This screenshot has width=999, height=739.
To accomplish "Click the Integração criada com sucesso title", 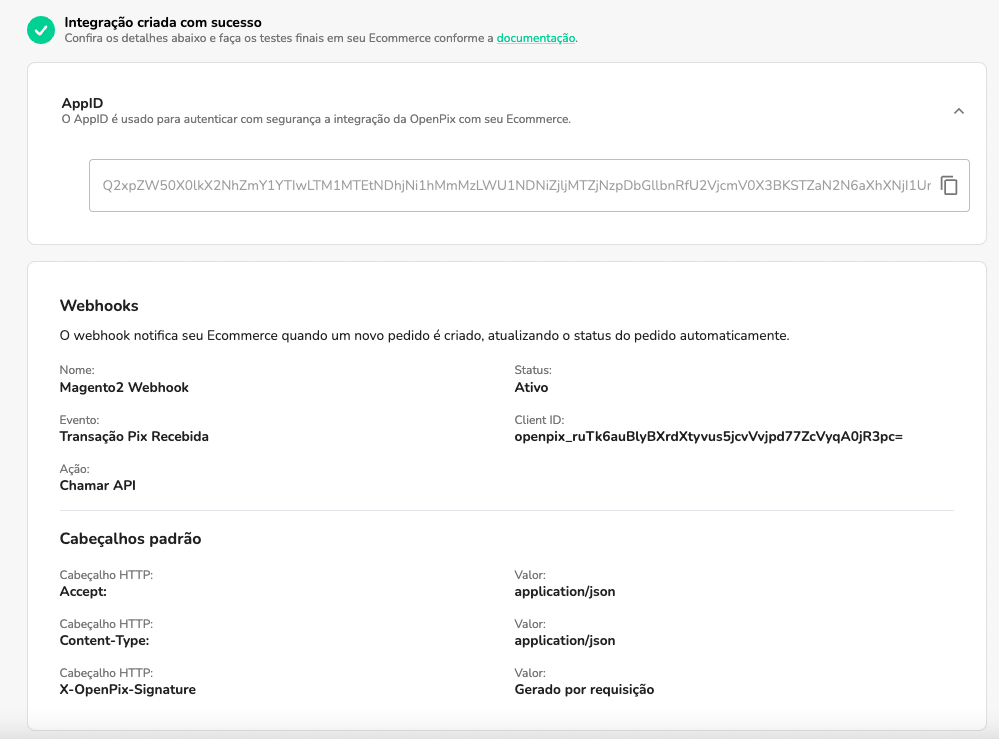I will [163, 22].
